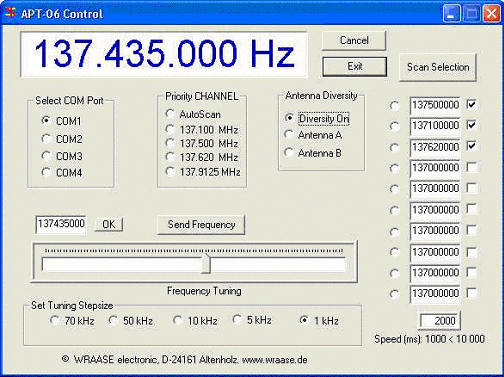
Task: Uncheck the checkbox next to 137620000
Action: tap(472, 146)
